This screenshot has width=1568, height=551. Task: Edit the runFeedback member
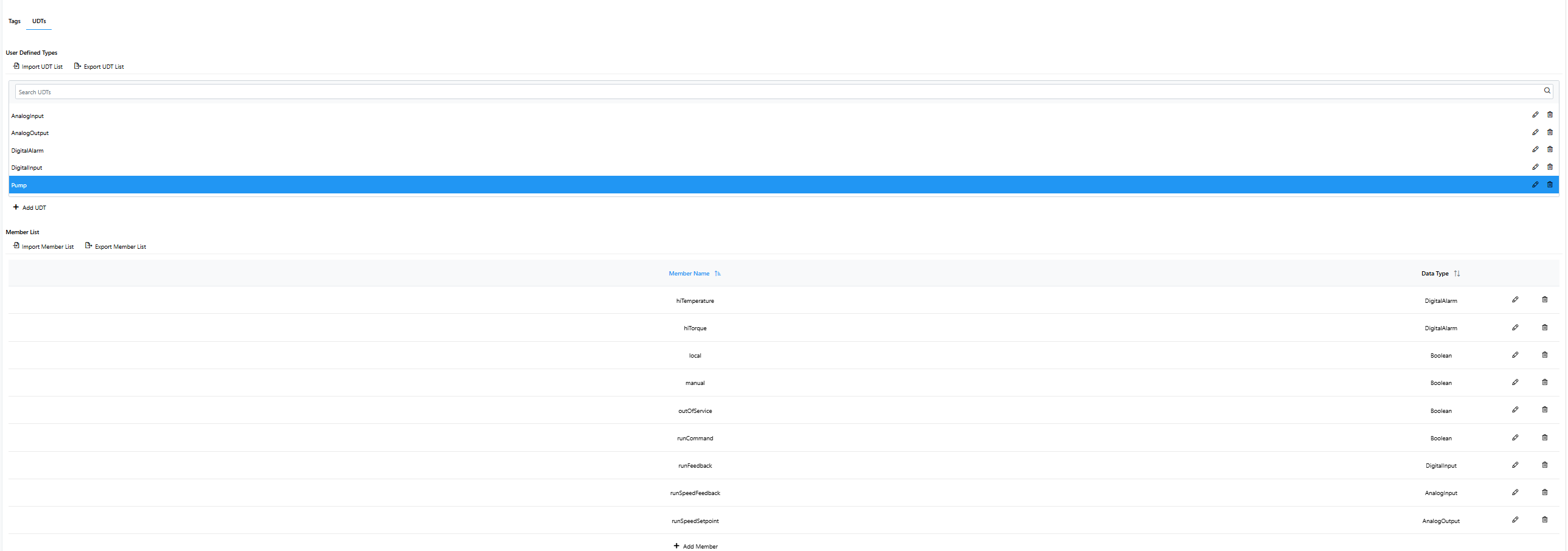1515,465
